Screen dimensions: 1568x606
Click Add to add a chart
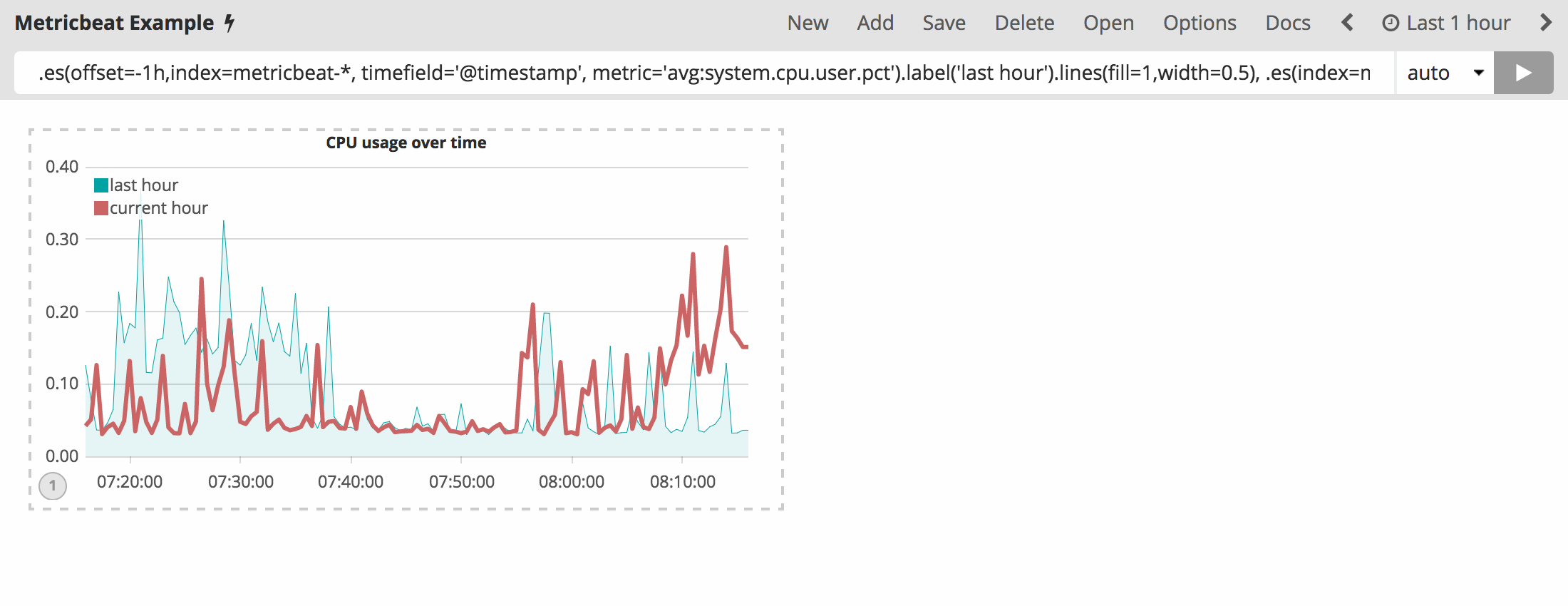click(x=875, y=23)
